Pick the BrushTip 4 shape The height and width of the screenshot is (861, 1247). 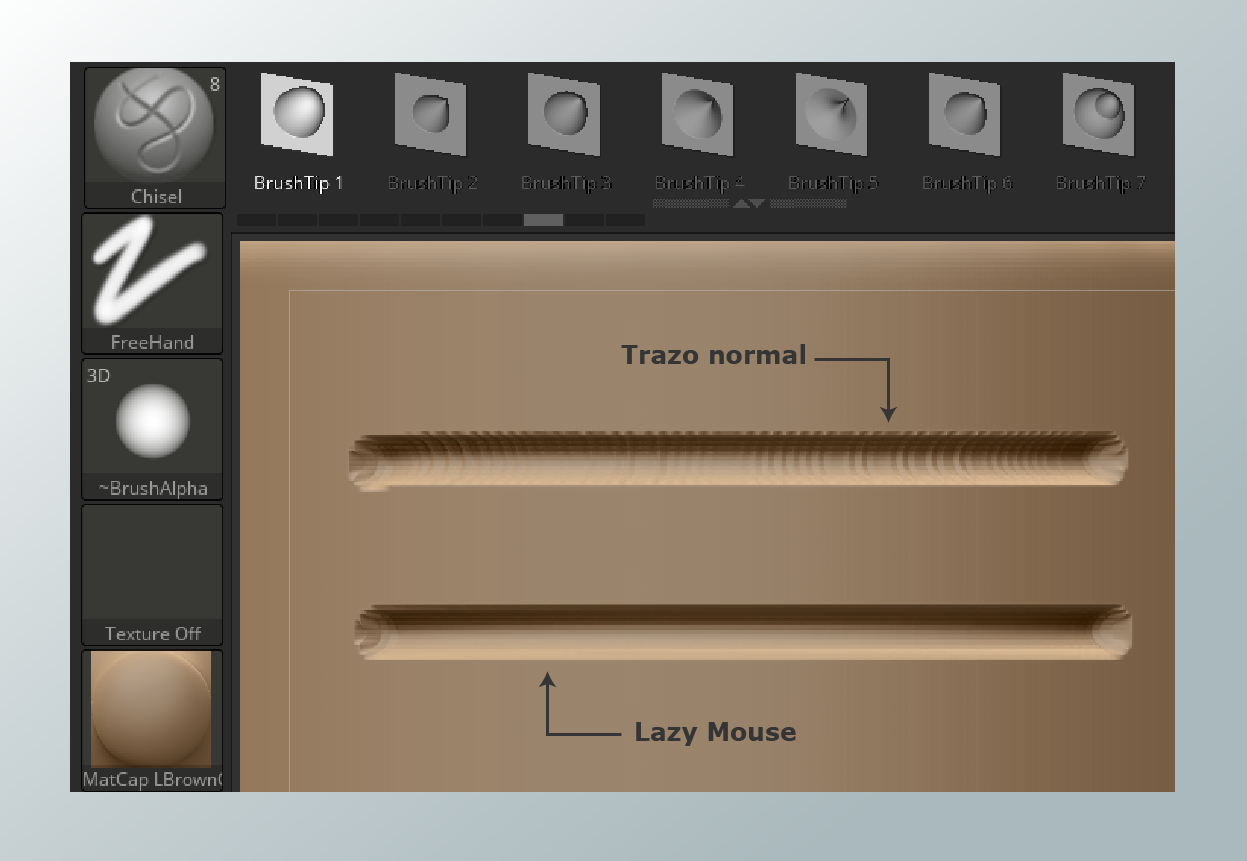(x=698, y=114)
